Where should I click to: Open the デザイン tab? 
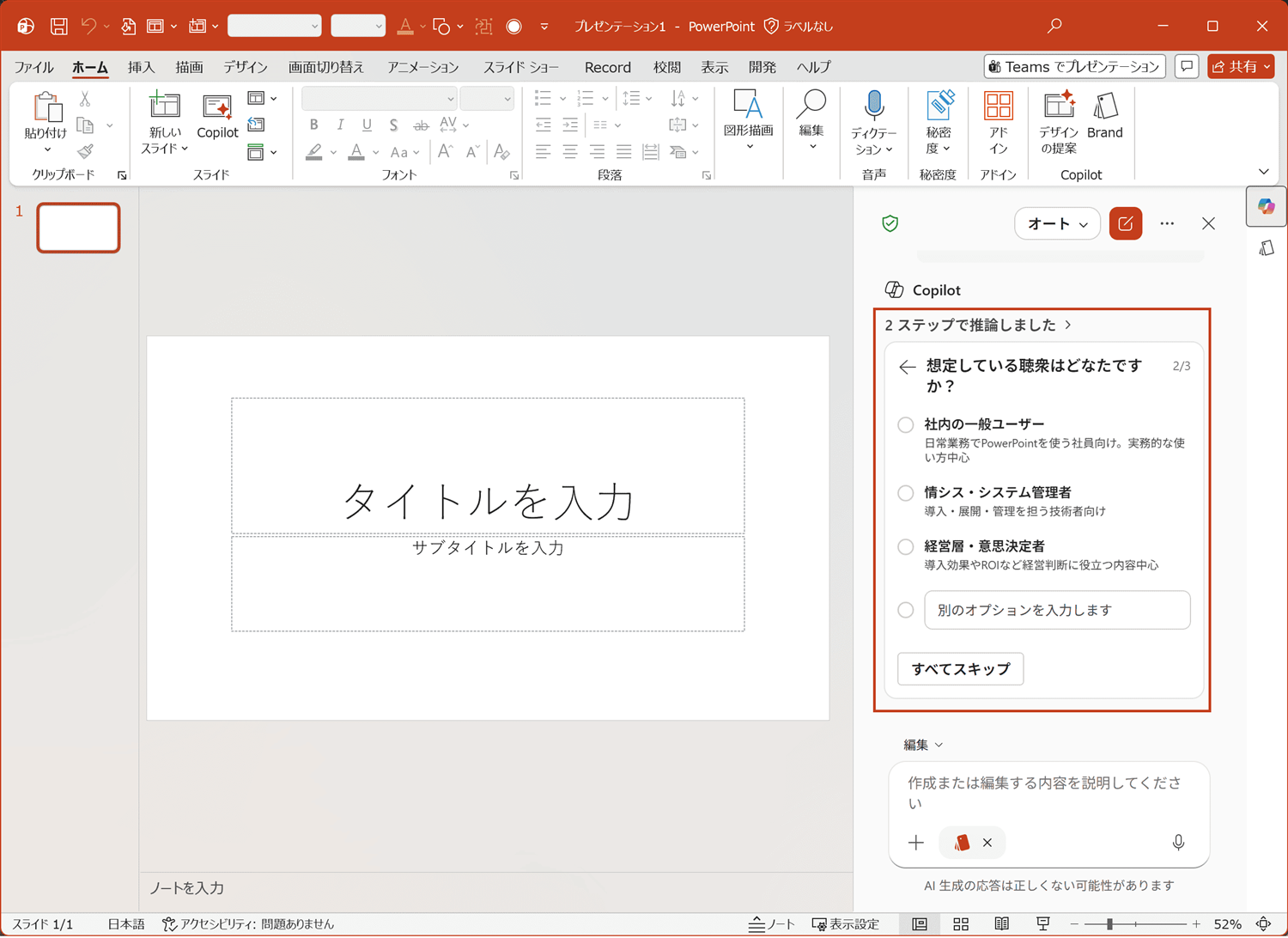click(x=246, y=67)
